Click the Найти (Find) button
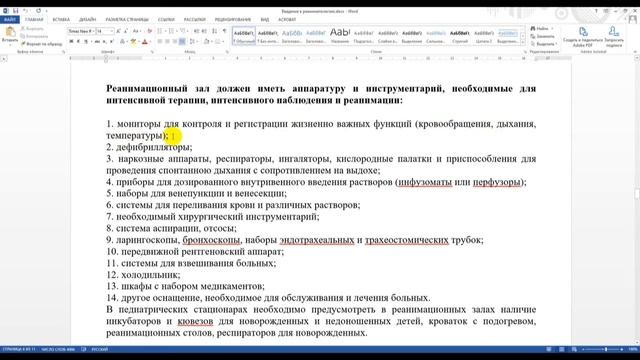Image resolution: width=640 pixels, height=360 pixels. pyautogui.click(x=541, y=29)
